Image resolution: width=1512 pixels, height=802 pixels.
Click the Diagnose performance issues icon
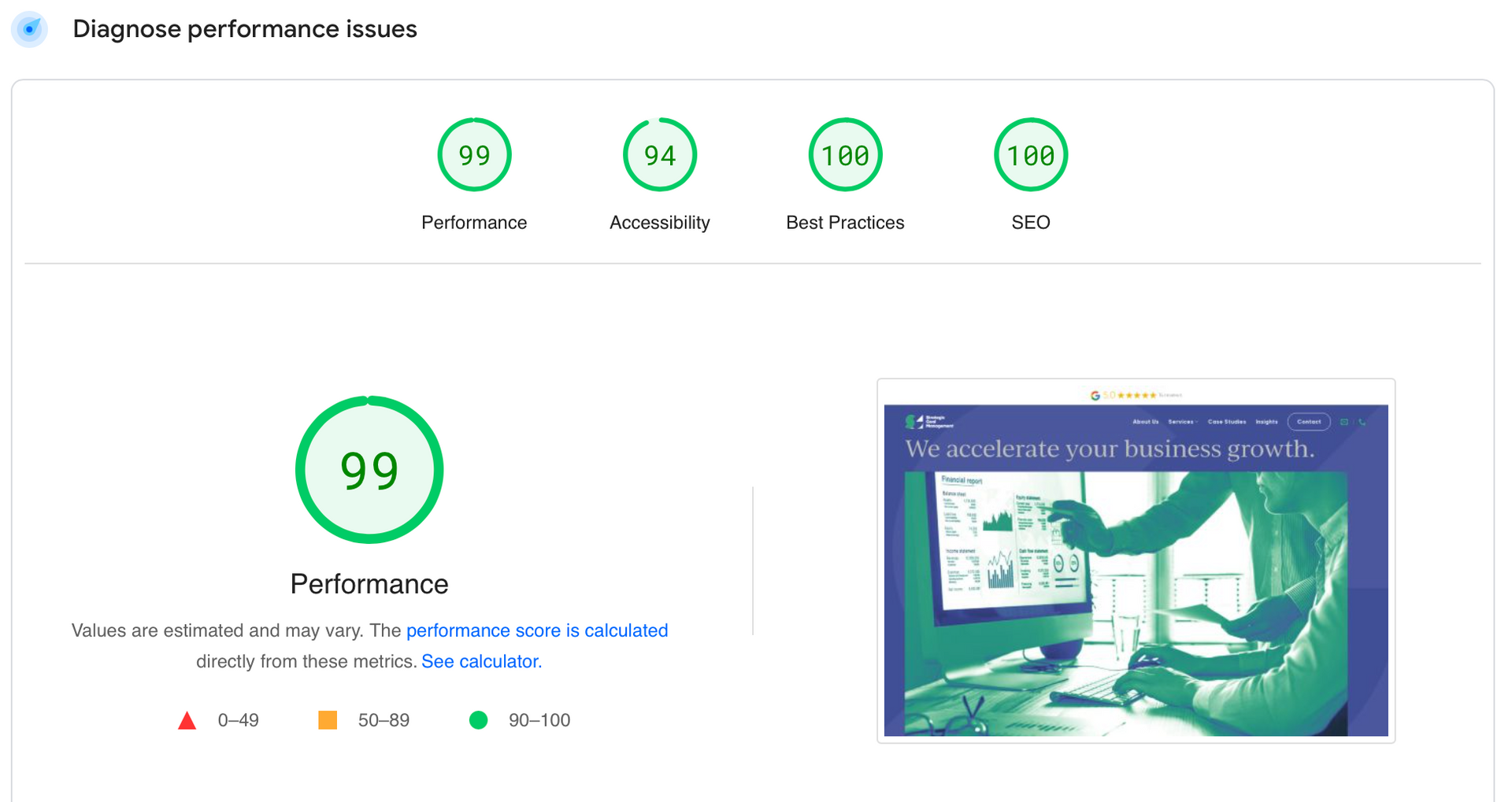[x=30, y=29]
